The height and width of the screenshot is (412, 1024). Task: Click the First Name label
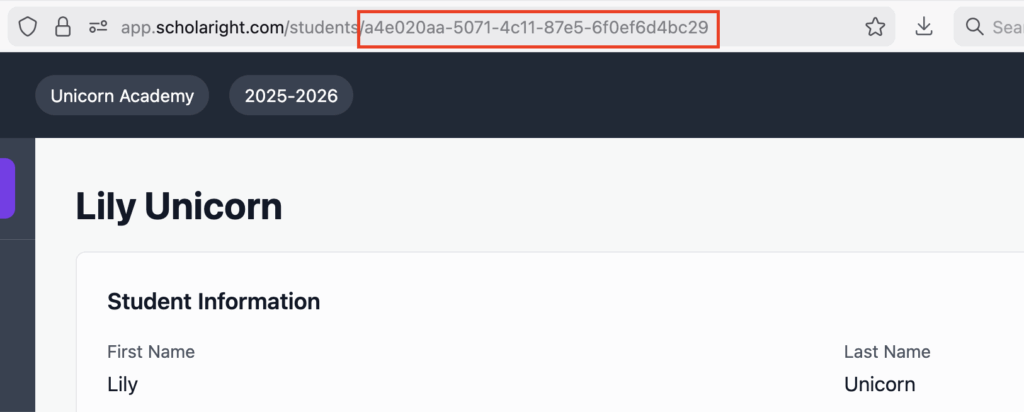point(150,351)
